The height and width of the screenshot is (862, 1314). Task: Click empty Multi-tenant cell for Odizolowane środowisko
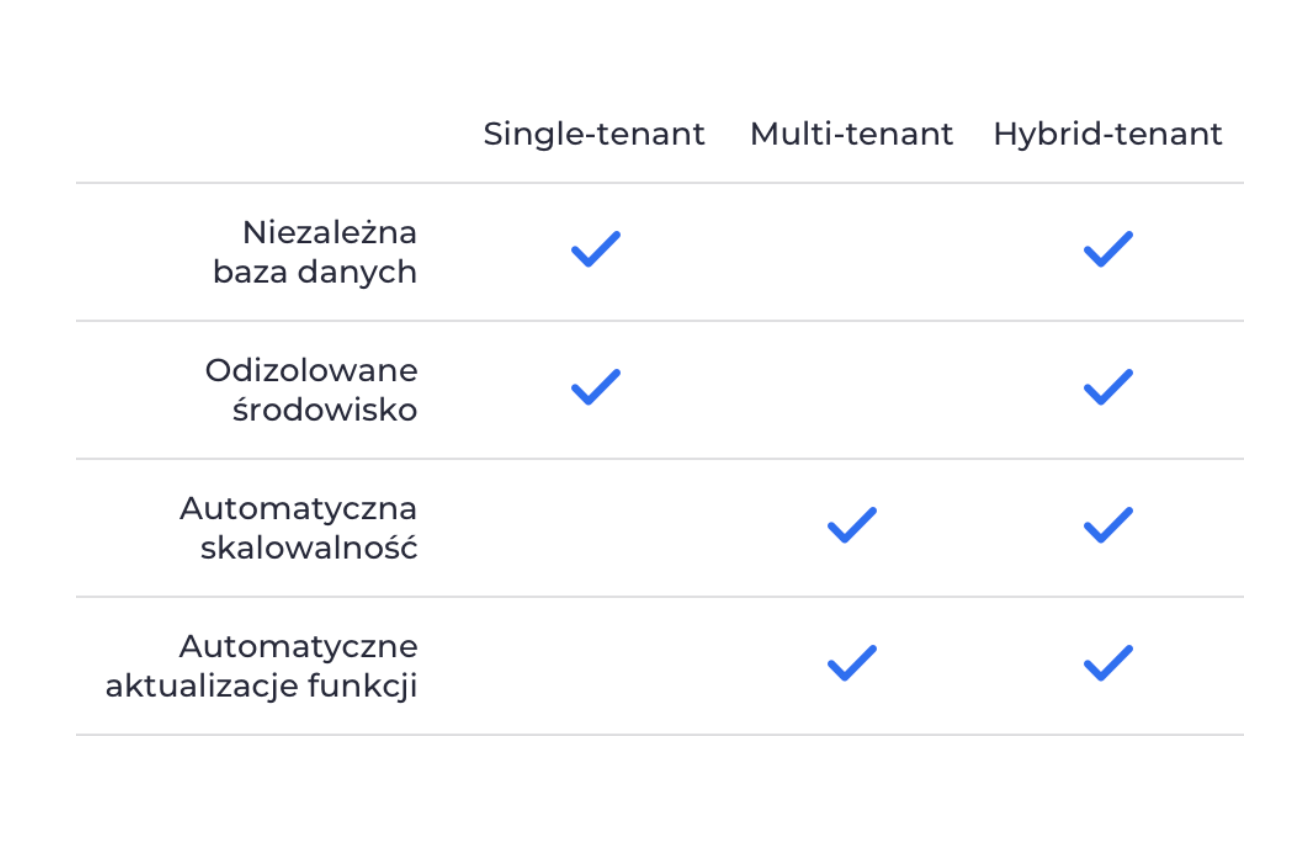(852, 390)
